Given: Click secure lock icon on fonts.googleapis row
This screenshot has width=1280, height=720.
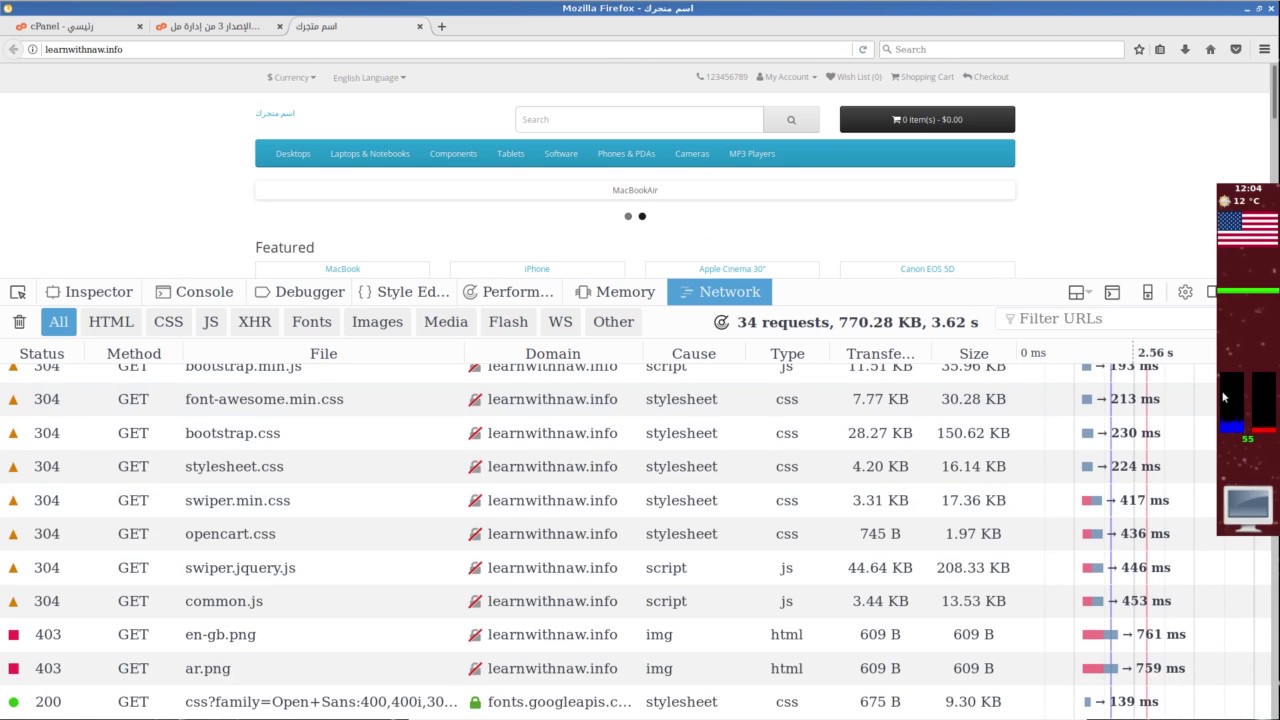Looking at the screenshot, I should click(475, 702).
